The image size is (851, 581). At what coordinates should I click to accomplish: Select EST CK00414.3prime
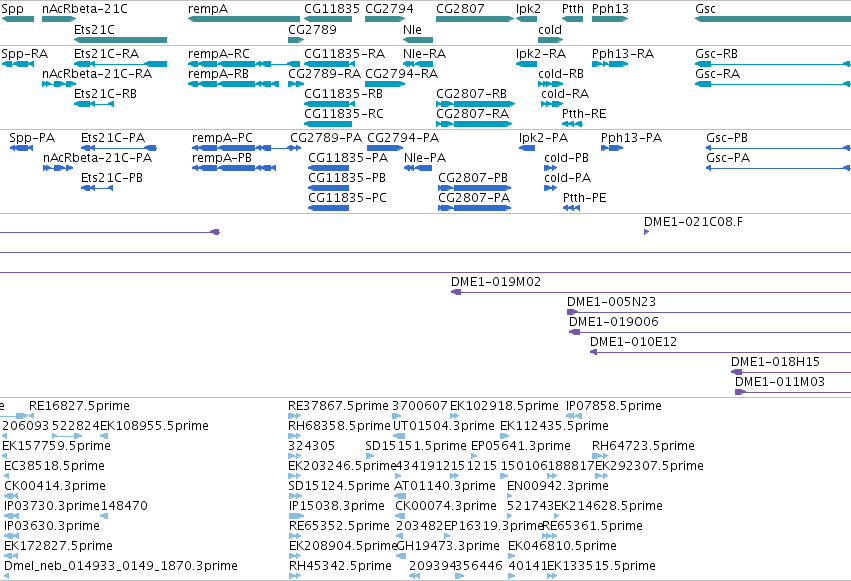point(11,496)
